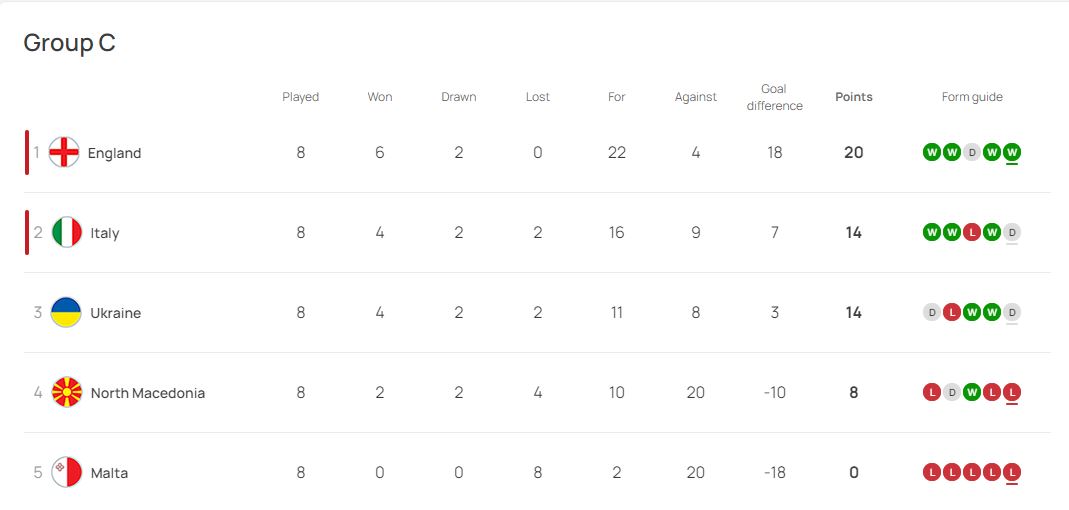Select Ukraine's red loss form badge
The width and height of the screenshot is (1069, 510).
click(x=952, y=312)
